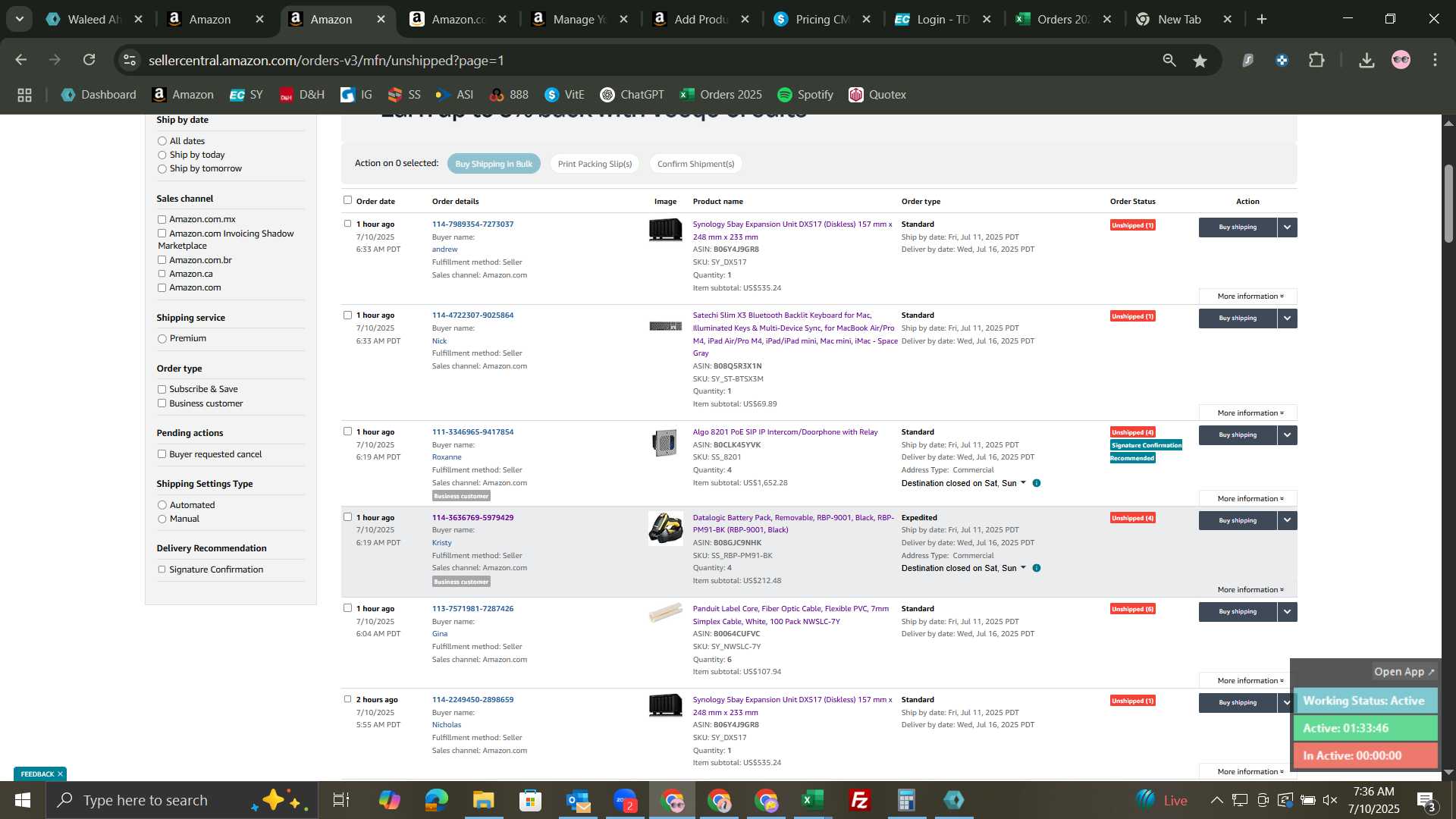Open the VitE bookmark
Image resolution: width=1456 pixels, height=819 pixels.
[564, 95]
